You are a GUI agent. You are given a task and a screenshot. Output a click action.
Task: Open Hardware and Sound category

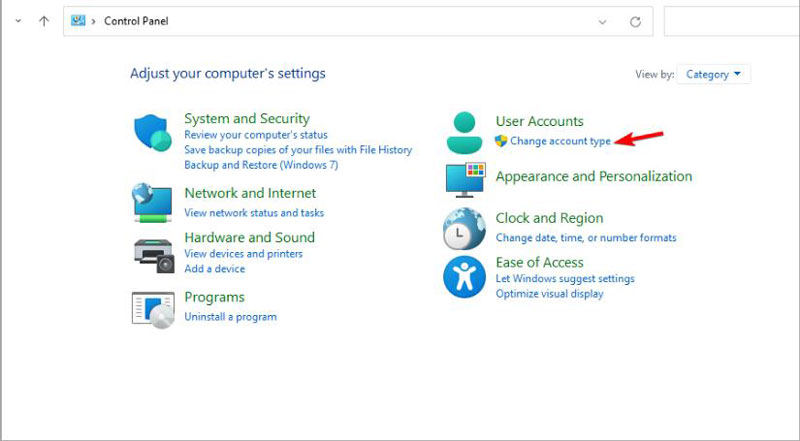point(249,237)
